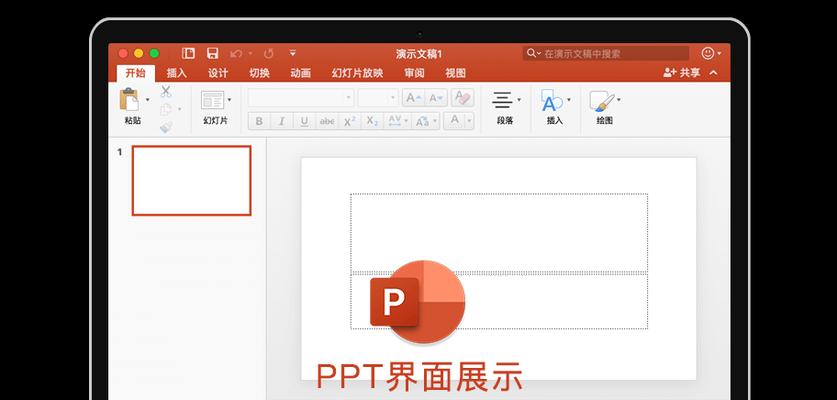Image resolution: width=837 pixels, height=400 pixels.
Task: Toggle Bold formatting
Action: pos(259,121)
